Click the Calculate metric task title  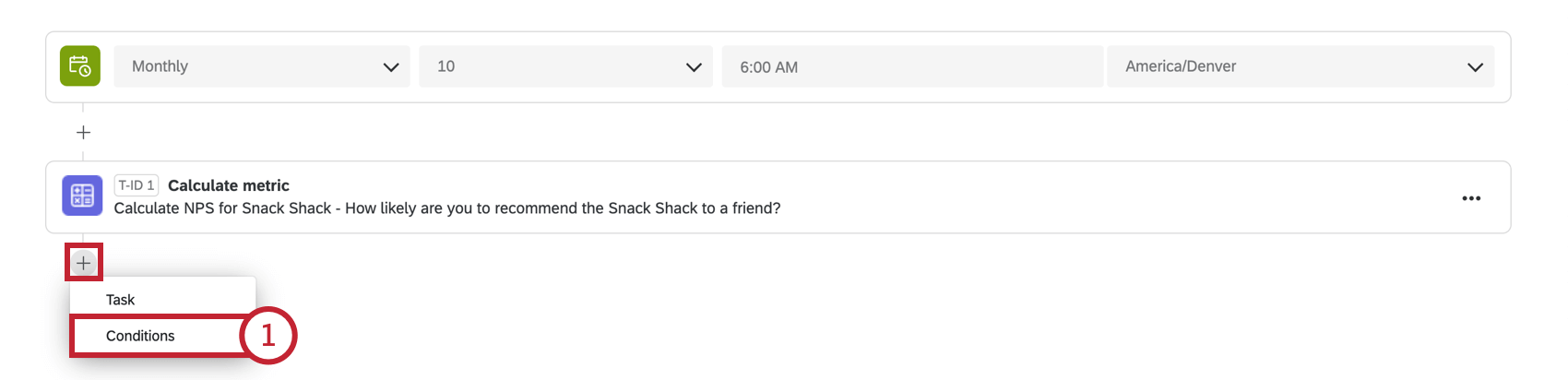click(x=229, y=185)
